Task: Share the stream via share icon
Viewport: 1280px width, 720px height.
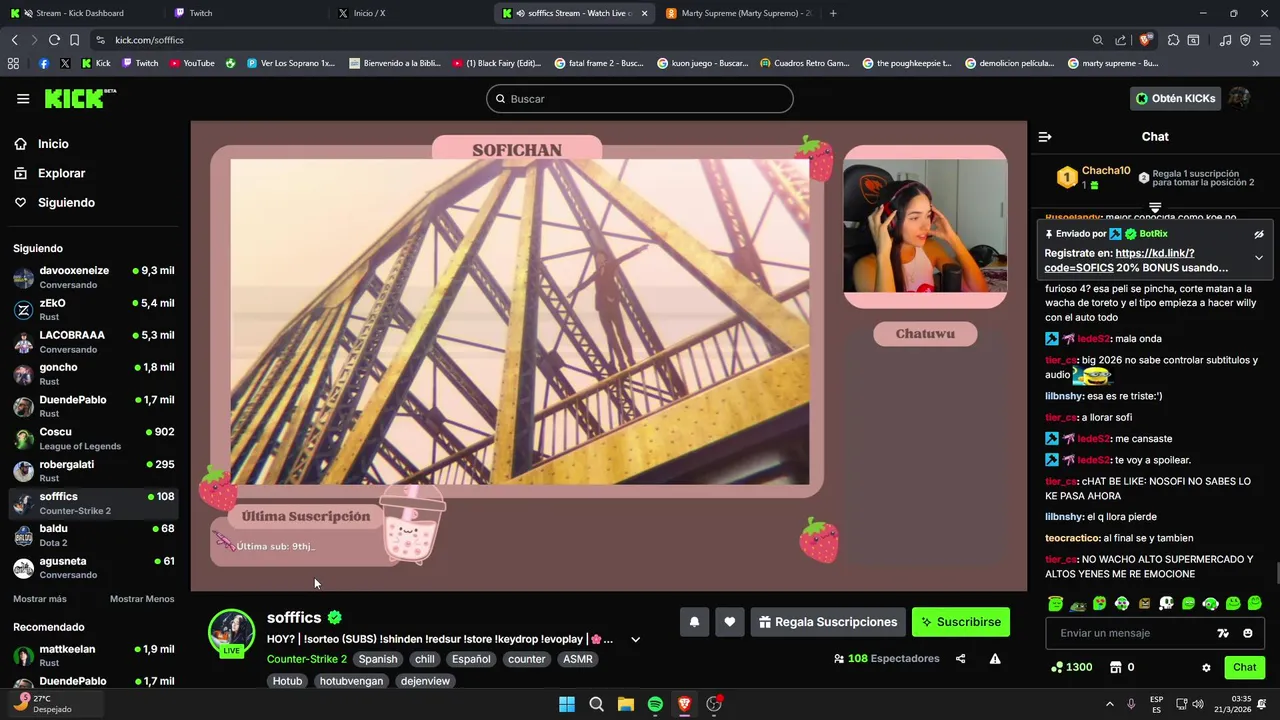Action: point(960,659)
